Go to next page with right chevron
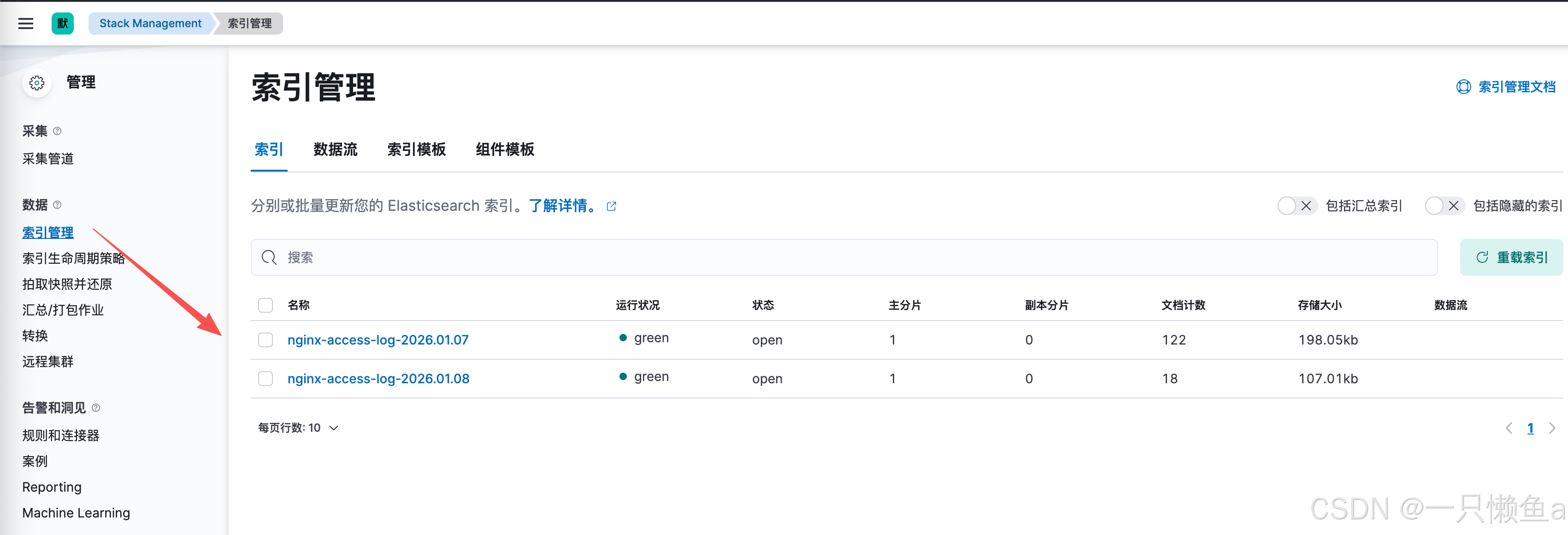This screenshot has height=535, width=1568. click(x=1551, y=428)
